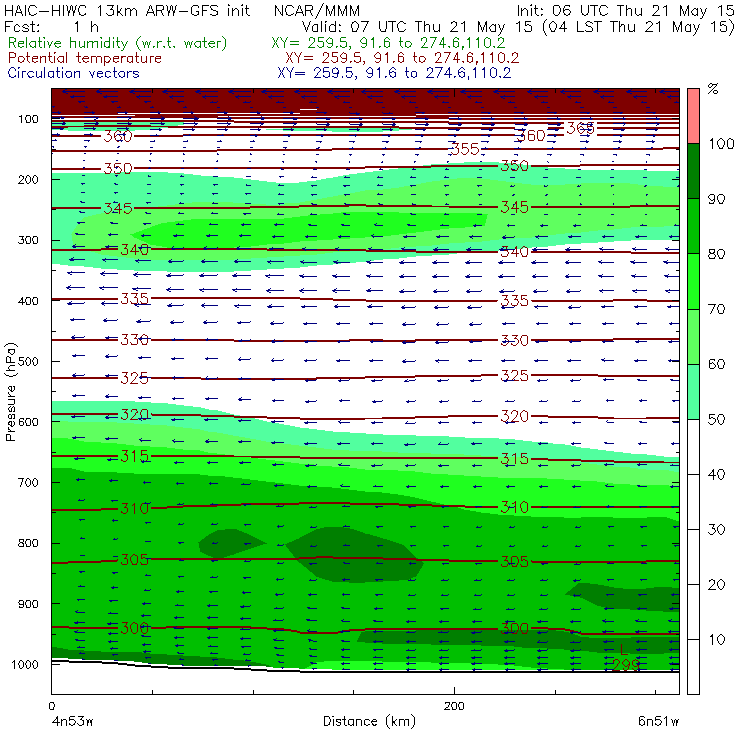Click the '100' pressure axis tick label

pyautogui.click(x=28, y=119)
